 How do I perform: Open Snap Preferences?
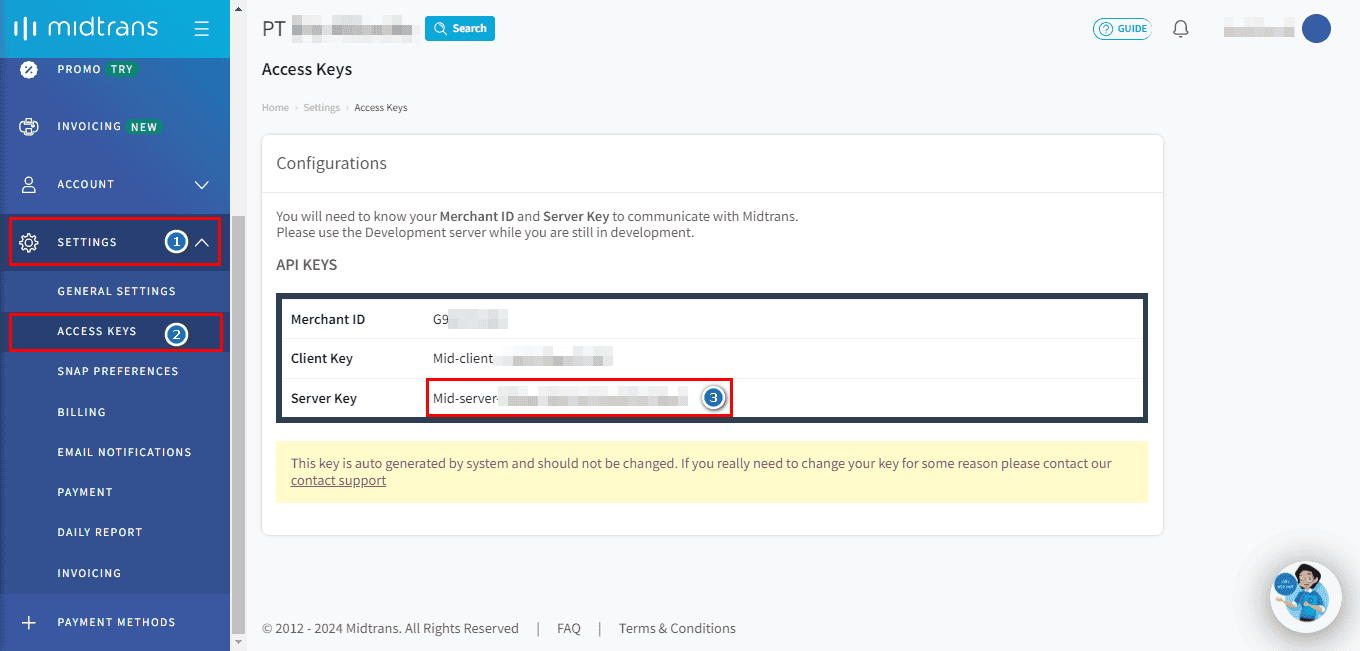click(118, 371)
